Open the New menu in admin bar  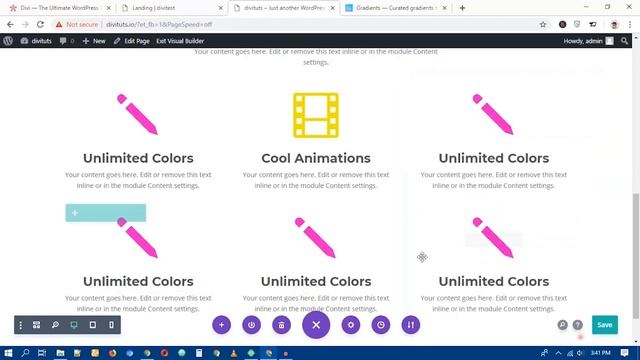pyautogui.click(x=94, y=41)
